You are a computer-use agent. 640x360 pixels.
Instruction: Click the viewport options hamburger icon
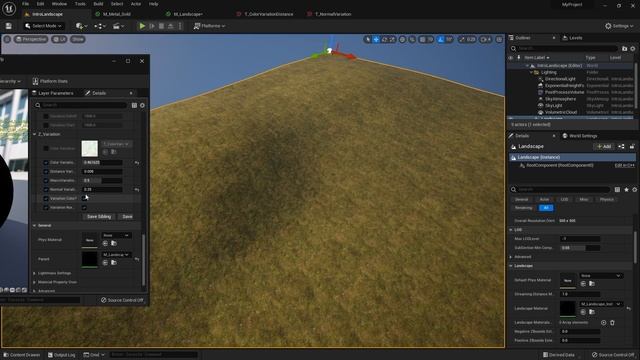pos(7,39)
